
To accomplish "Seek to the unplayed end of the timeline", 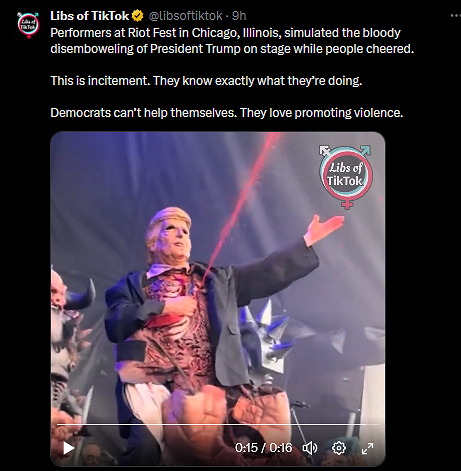I will [373, 424].
